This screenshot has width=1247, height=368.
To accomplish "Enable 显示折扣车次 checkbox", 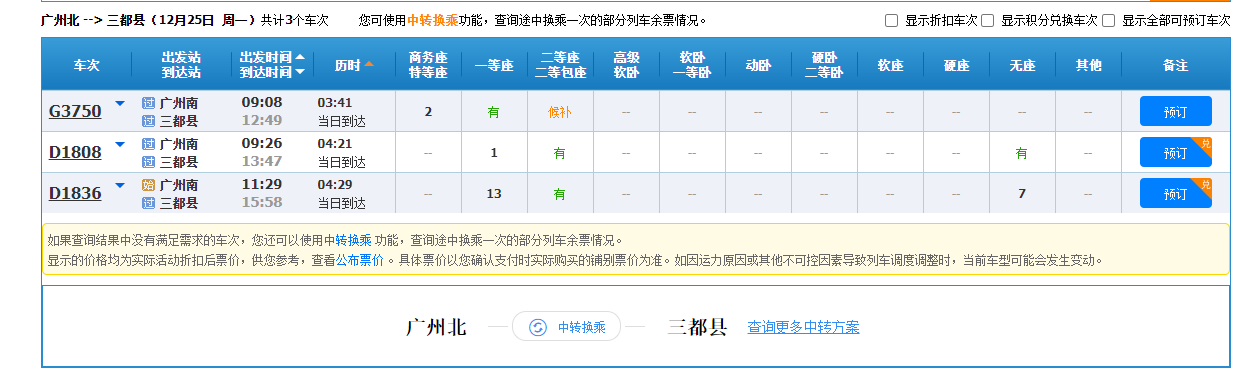I will click(x=892, y=20).
